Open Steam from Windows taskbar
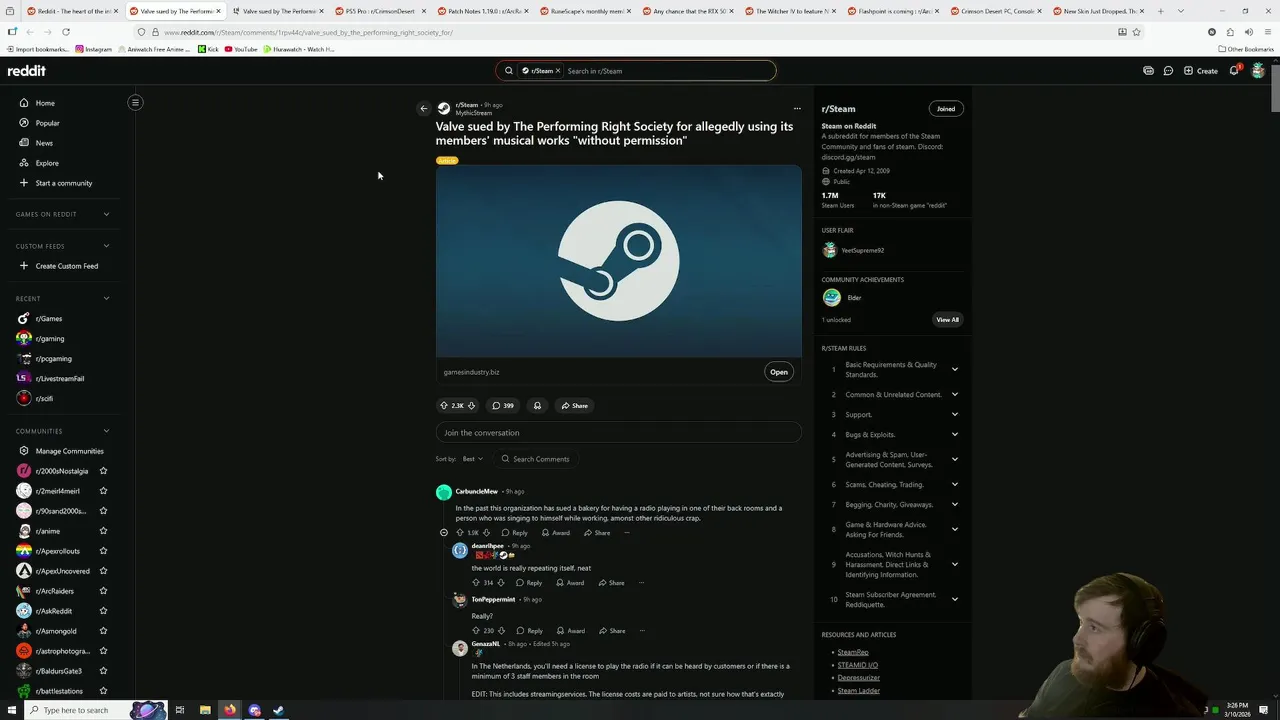 279,710
